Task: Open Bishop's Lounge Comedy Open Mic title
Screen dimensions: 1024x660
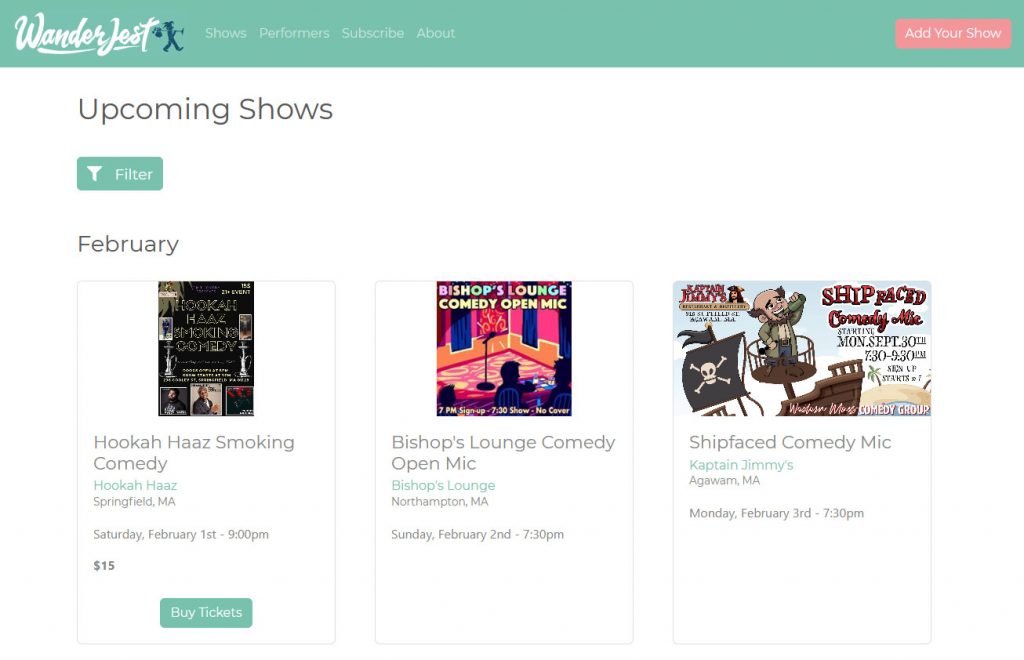Action: [504, 452]
